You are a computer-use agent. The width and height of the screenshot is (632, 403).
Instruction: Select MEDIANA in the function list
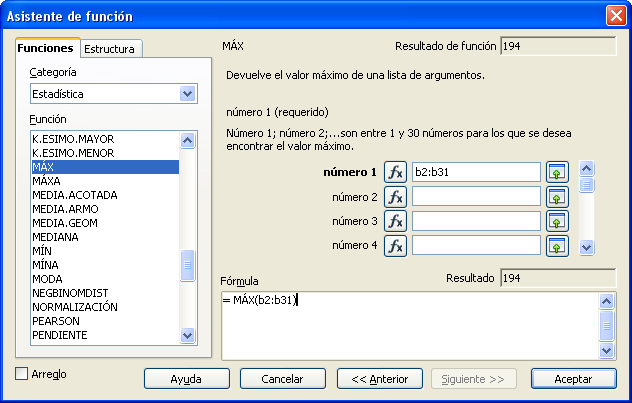(x=57, y=237)
